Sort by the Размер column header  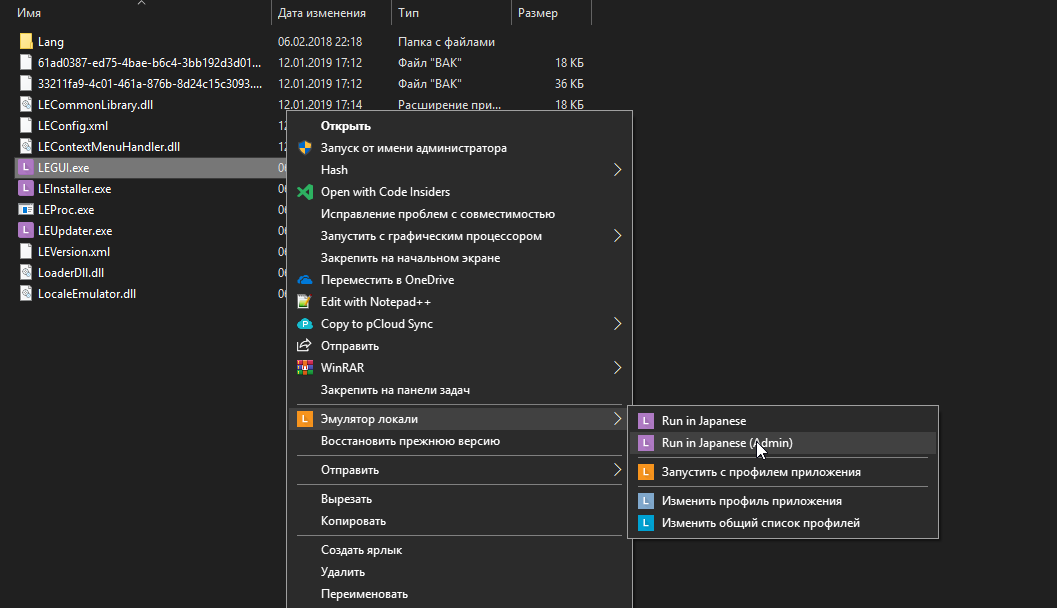(537, 13)
